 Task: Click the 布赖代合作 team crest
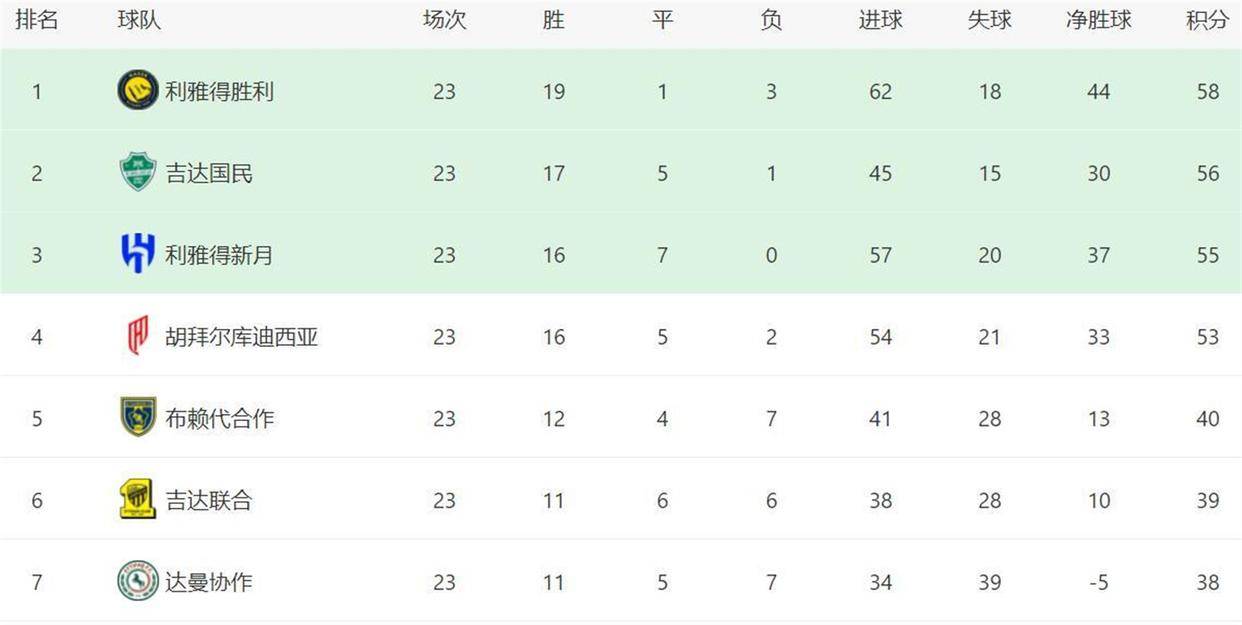[x=137, y=418]
